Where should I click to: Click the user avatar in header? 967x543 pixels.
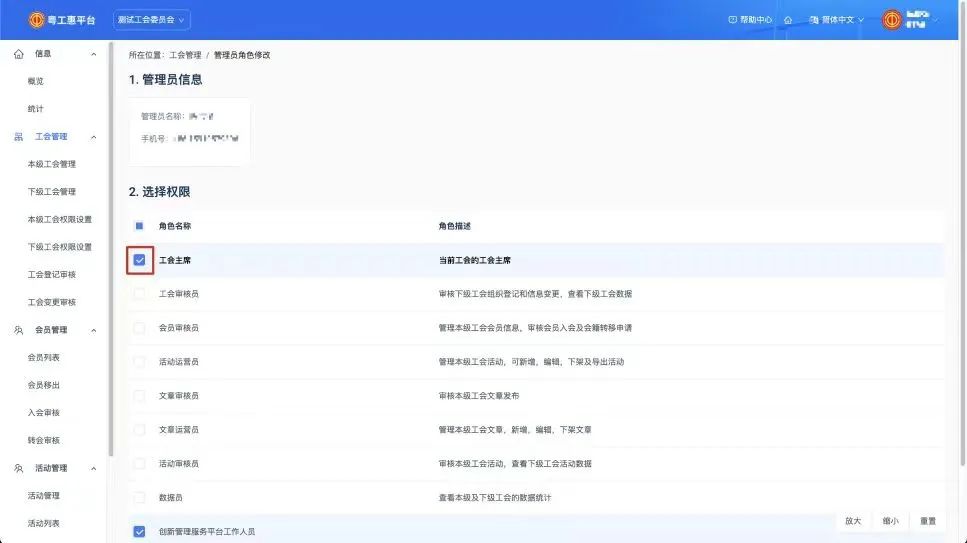pos(892,20)
